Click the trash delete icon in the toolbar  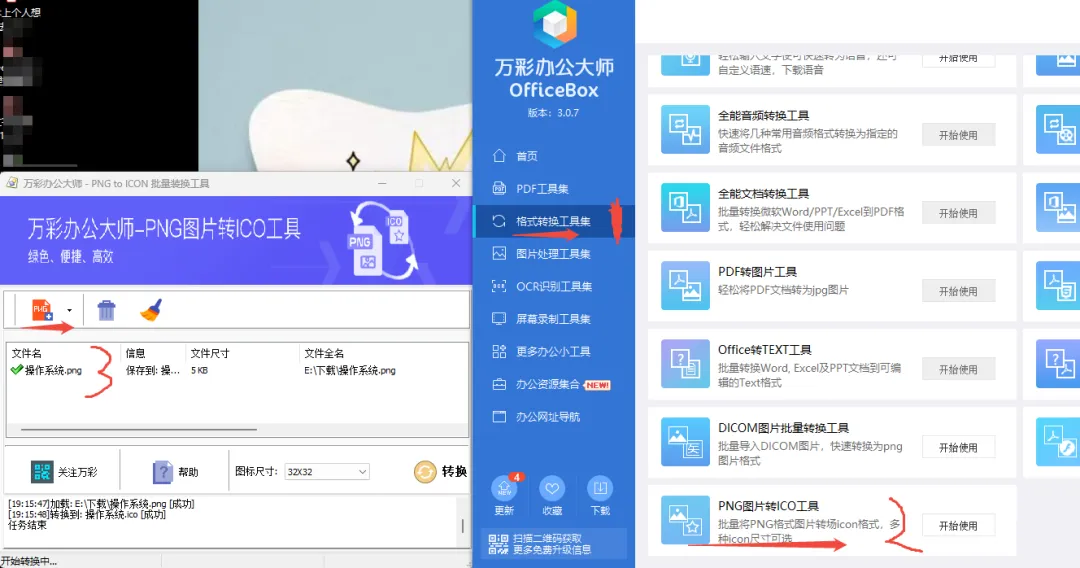tap(106, 310)
